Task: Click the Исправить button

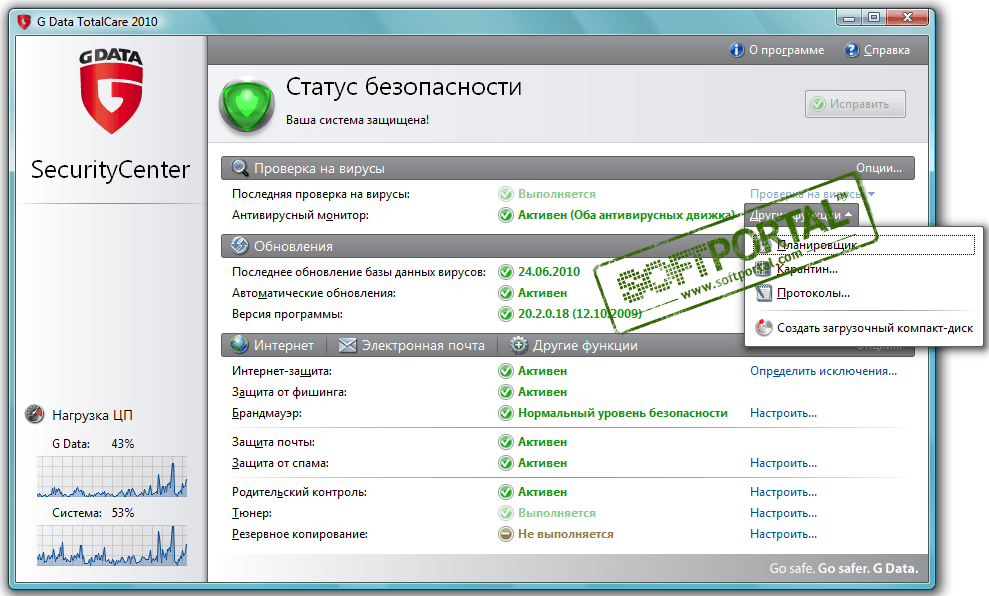Action: click(855, 104)
